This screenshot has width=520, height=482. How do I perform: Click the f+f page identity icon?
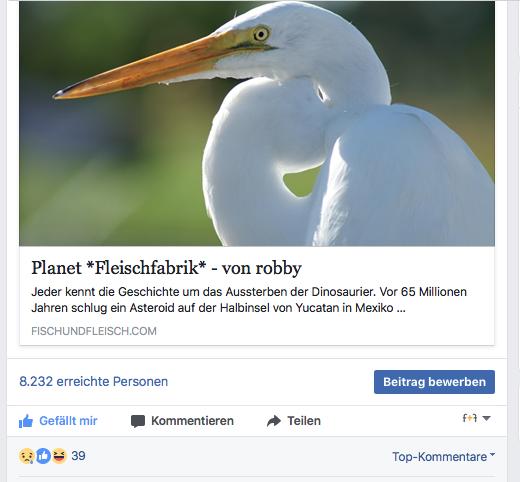tap(470, 418)
